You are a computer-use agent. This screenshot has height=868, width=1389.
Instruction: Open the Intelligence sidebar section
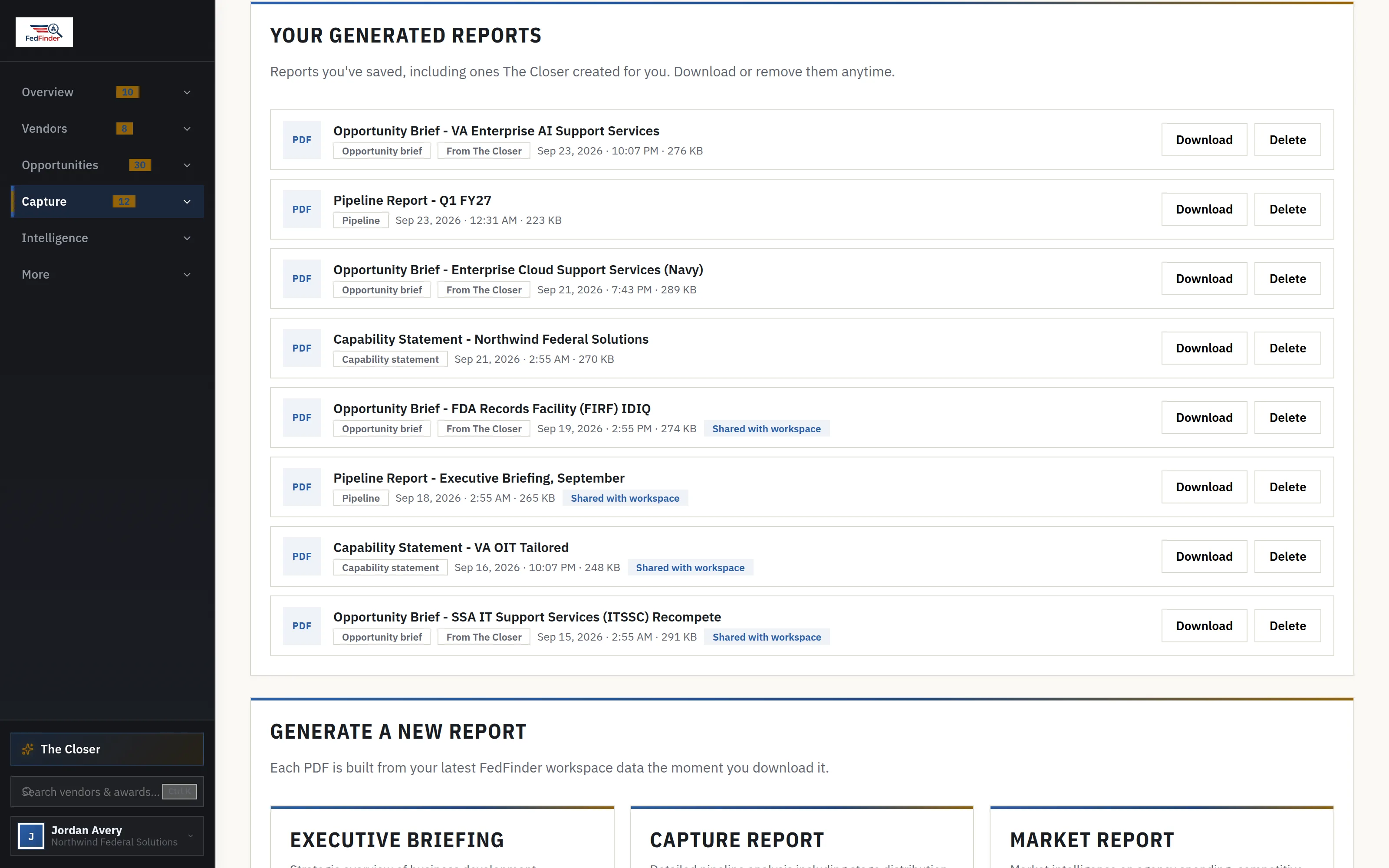107,238
